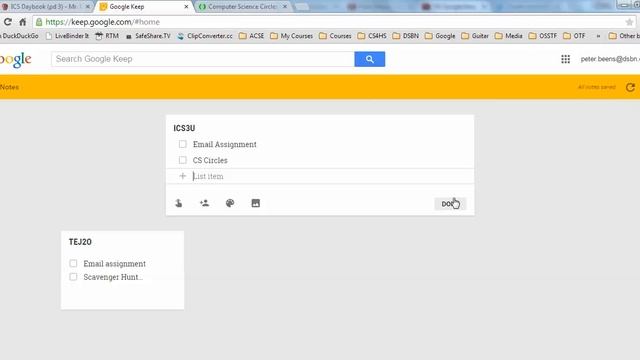Check the CS Circles checkbox
This screenshot has height=360, width=640.
pos(182,160)
